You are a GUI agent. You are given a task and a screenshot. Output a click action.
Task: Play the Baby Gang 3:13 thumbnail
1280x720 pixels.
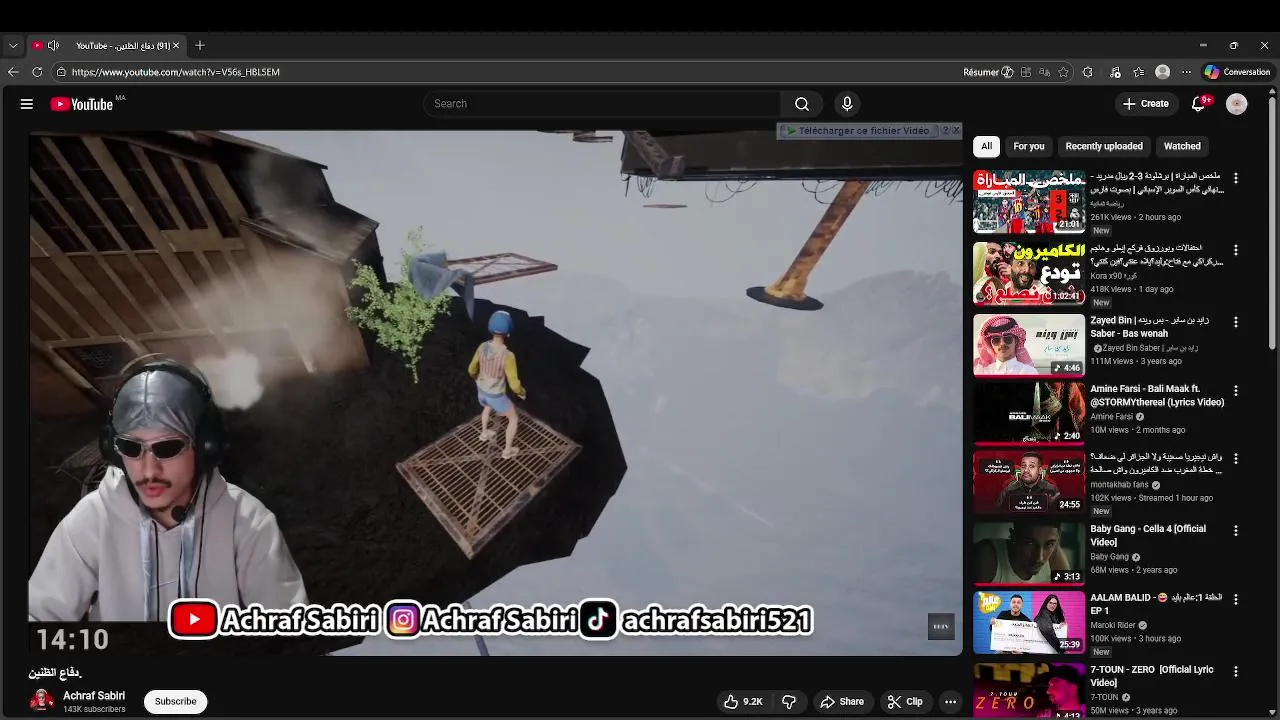point(1029,553)
